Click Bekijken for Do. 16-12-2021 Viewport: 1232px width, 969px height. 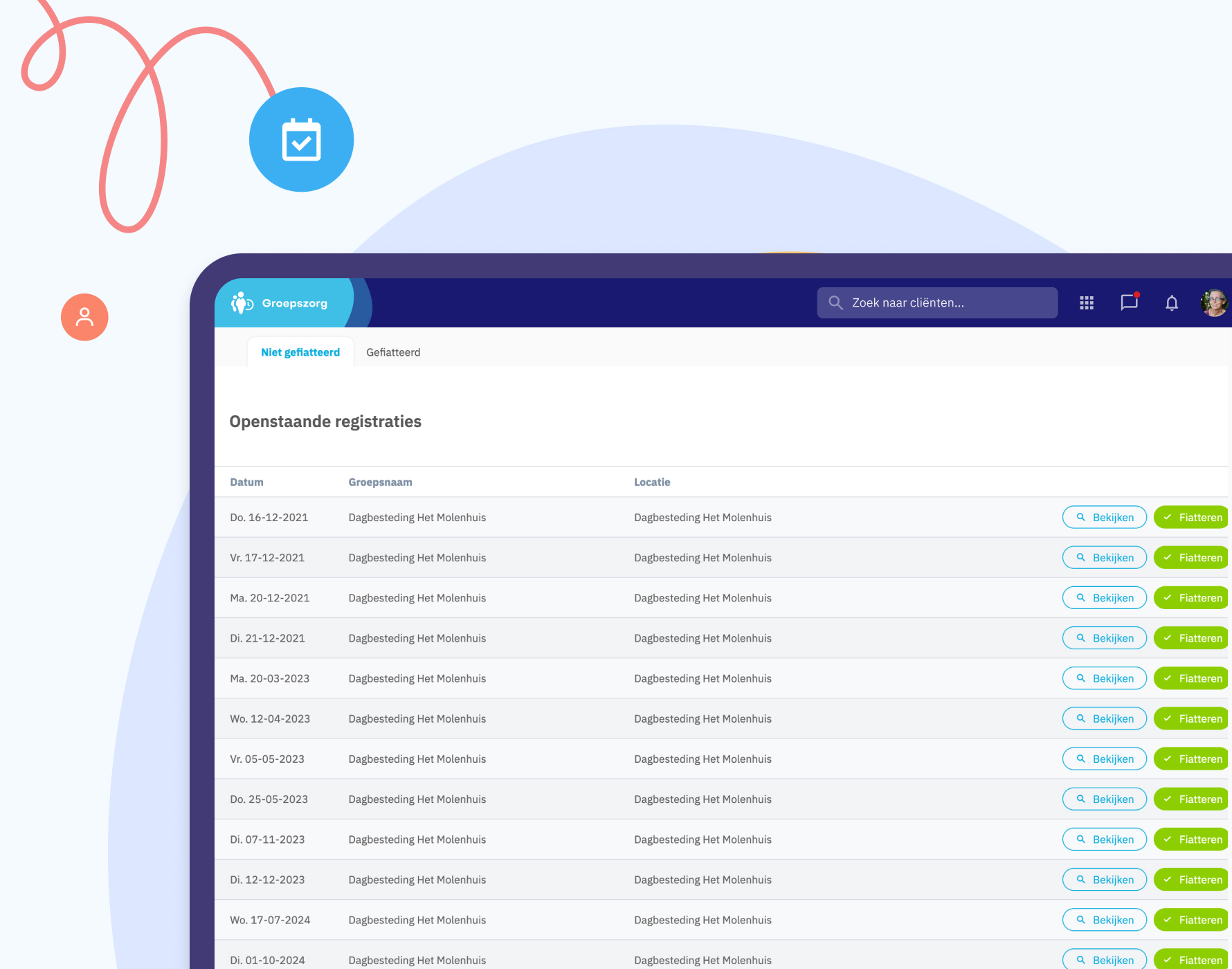click(x=1104, y=517)
